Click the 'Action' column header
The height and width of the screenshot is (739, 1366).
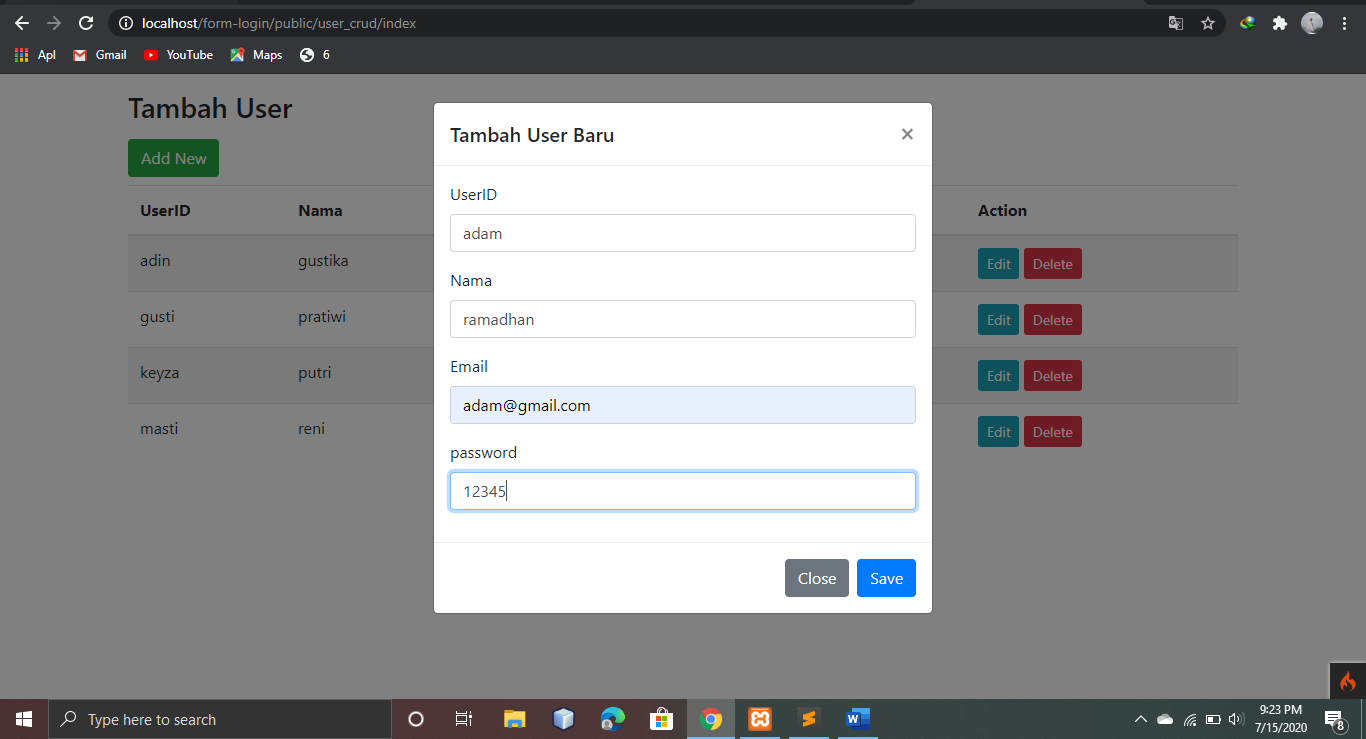(x=1002, y=211)
